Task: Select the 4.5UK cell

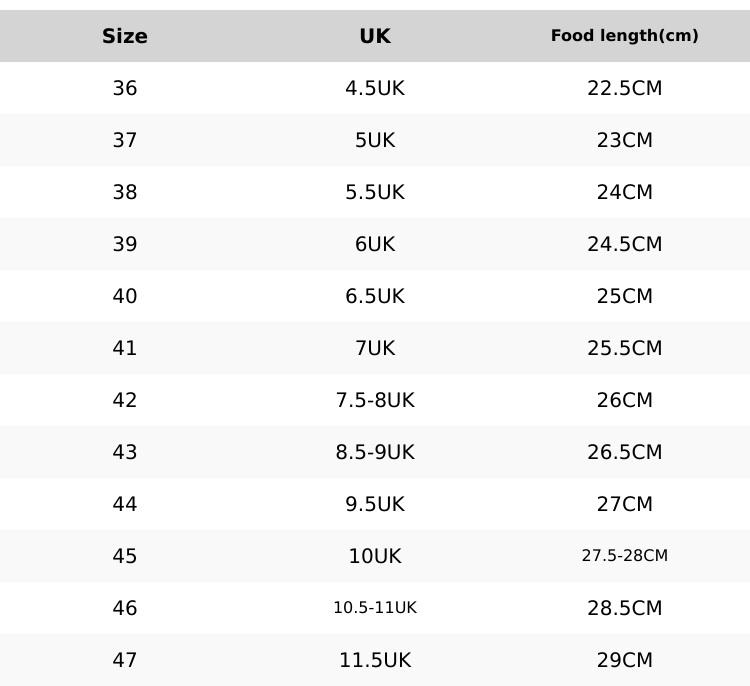Action: tap(375, 88)
